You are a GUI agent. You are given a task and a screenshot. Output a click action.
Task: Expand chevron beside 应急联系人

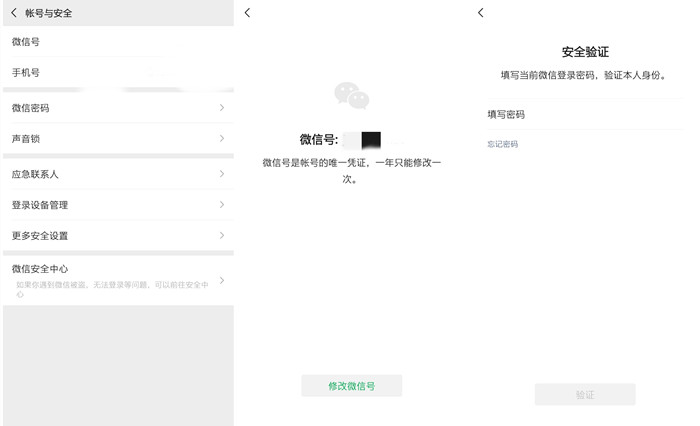(222, 174)
